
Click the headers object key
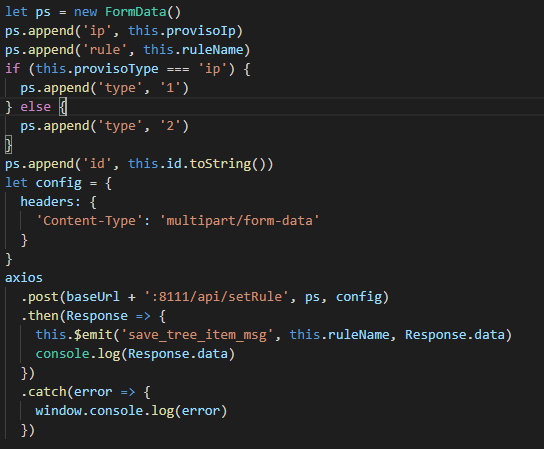(x=47, y=202)
